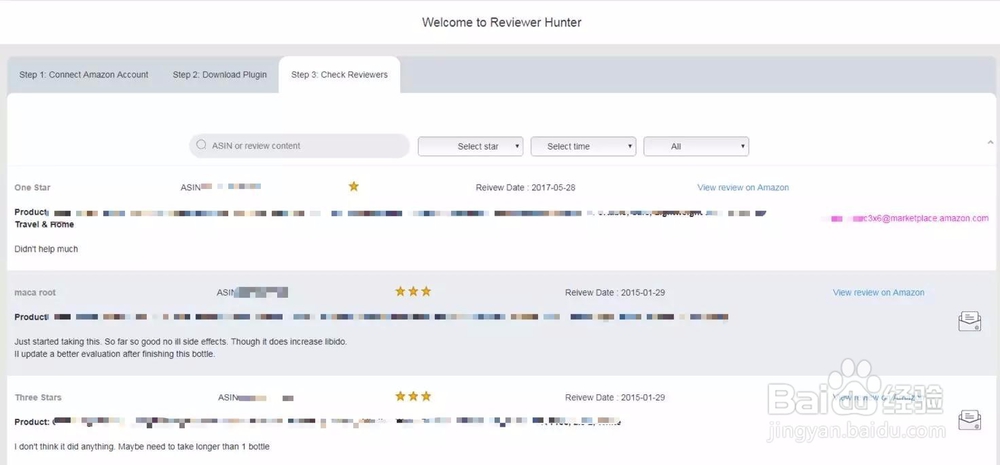Click the search magnifier icon
Image resolution: width=1000 pixels, height=465 pixels.
pos(202,145)
